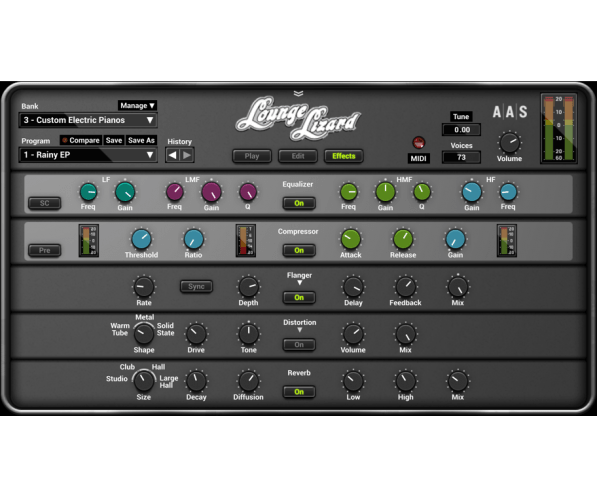Viewport: 597px width, 497px height.
Task: Click the compressor Ratio knob
Action: point(193,239)
